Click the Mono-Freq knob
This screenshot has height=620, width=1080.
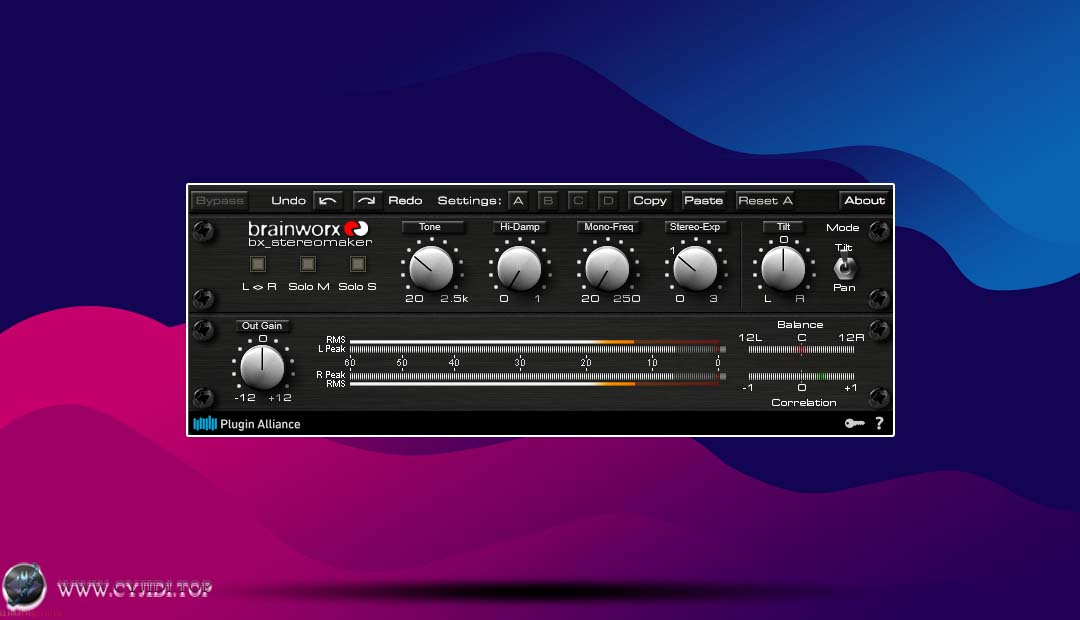(607, 269)
